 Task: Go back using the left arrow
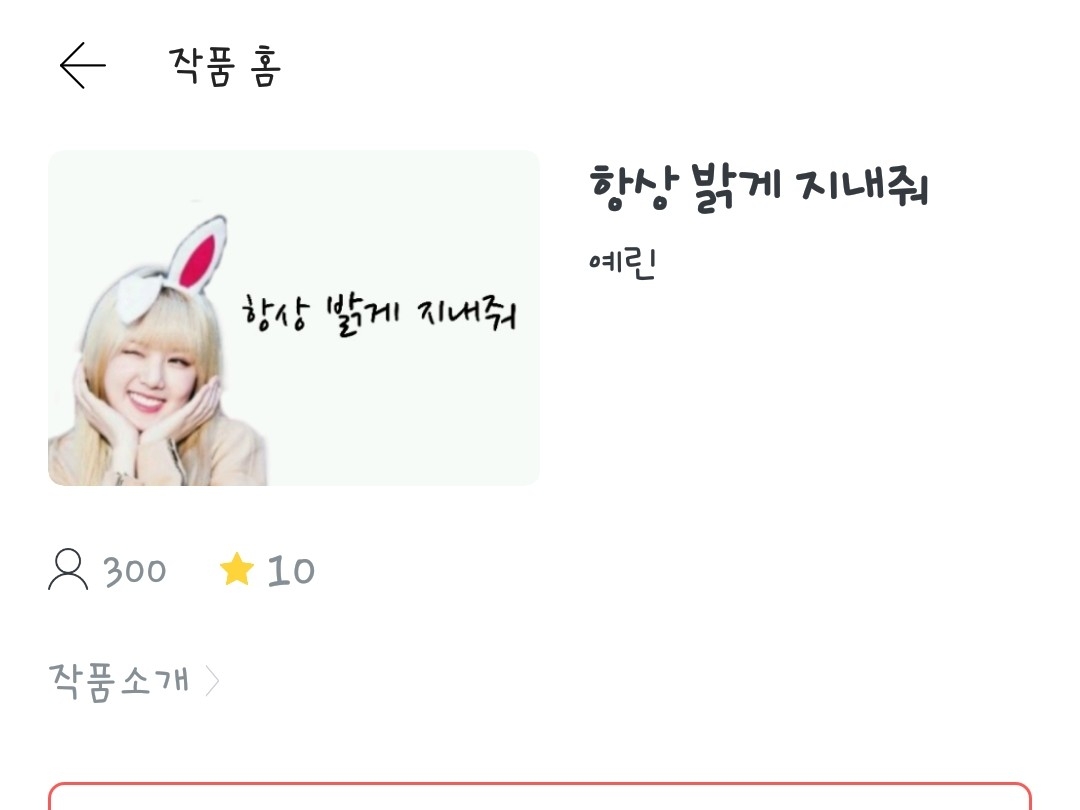click(x=83, y=65)
